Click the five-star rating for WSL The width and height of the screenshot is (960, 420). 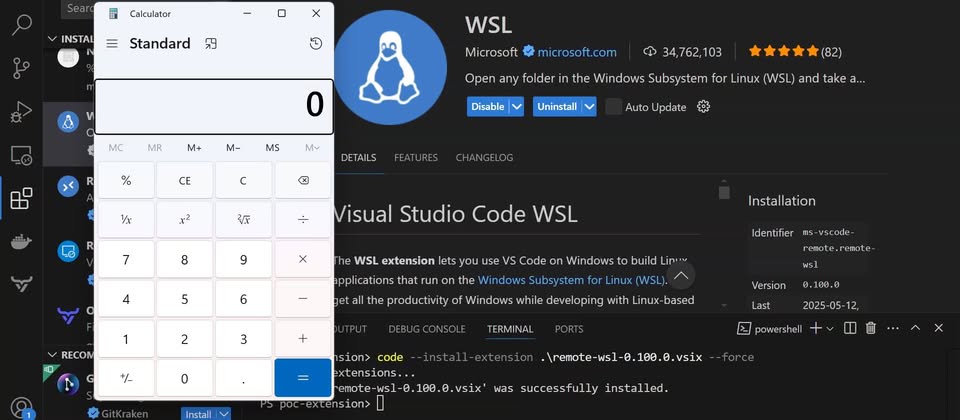(x=784, y=51)
